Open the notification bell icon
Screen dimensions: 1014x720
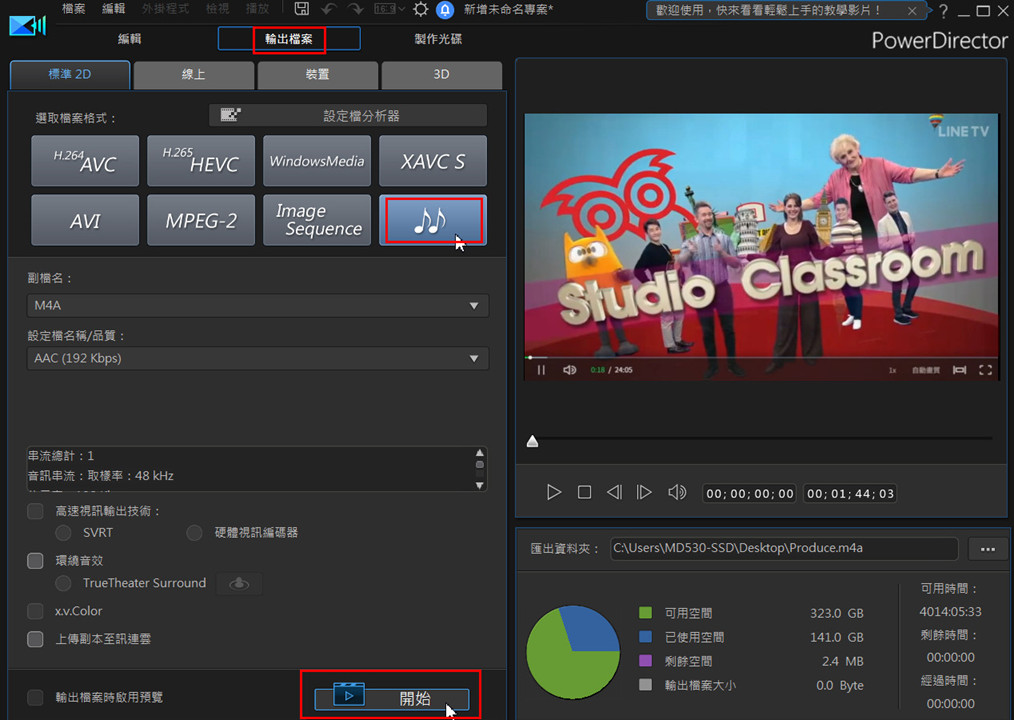[x=445, y=10]
